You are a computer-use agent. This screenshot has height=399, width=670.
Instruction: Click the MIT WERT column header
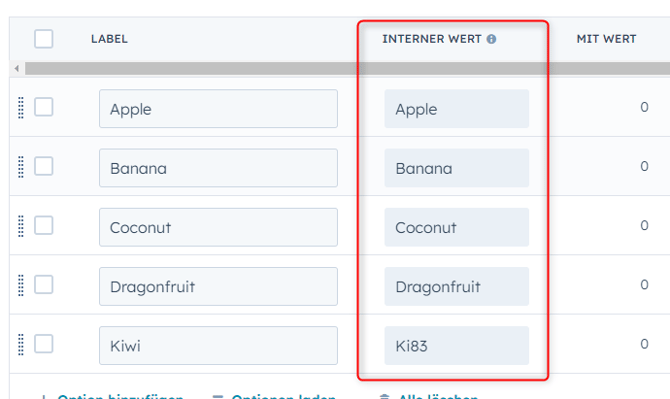coord(606,39)
